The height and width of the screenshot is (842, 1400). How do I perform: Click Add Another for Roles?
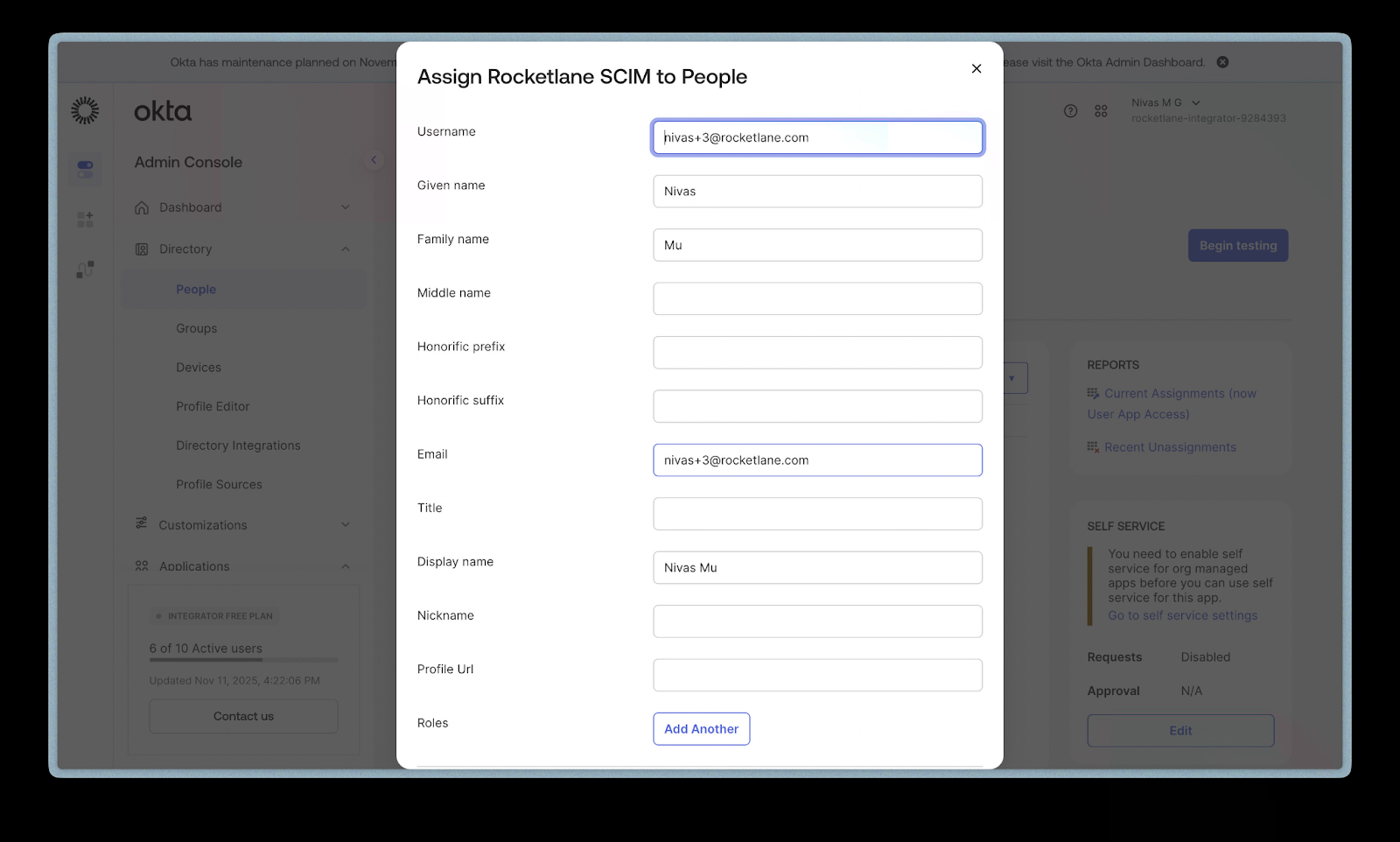[x=702, y=729]
